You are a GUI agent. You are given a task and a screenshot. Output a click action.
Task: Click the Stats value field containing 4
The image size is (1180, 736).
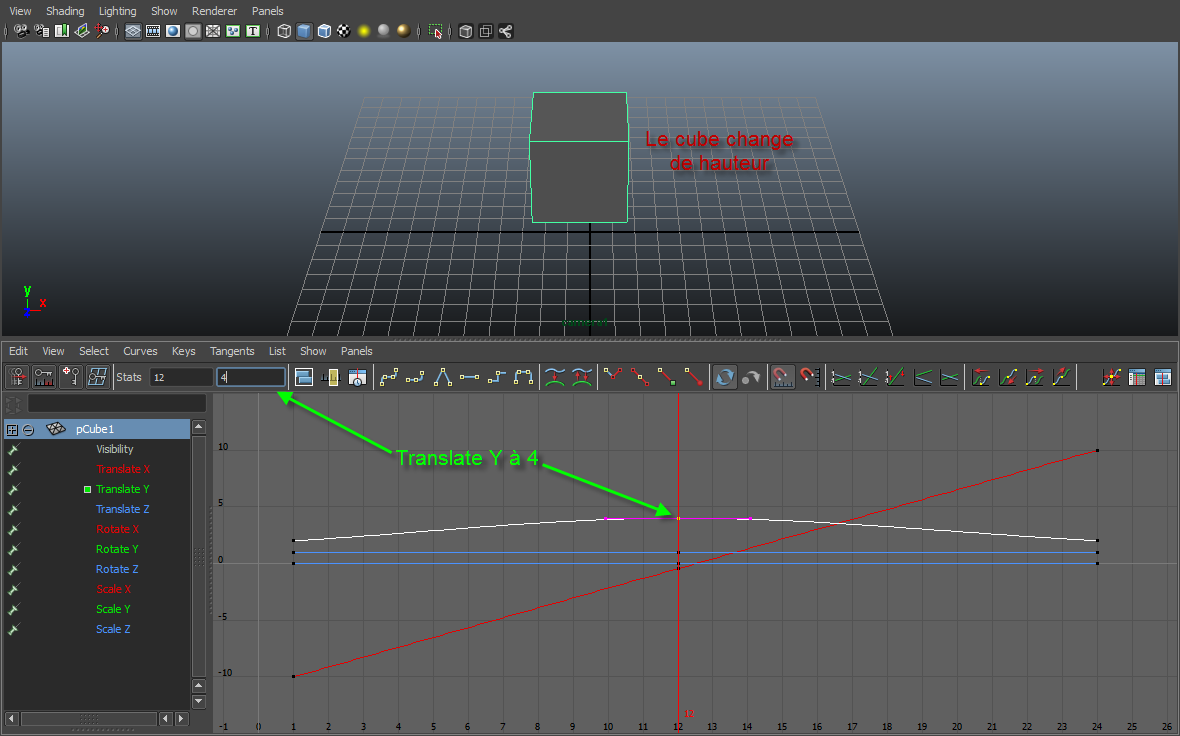pos(250,377)
